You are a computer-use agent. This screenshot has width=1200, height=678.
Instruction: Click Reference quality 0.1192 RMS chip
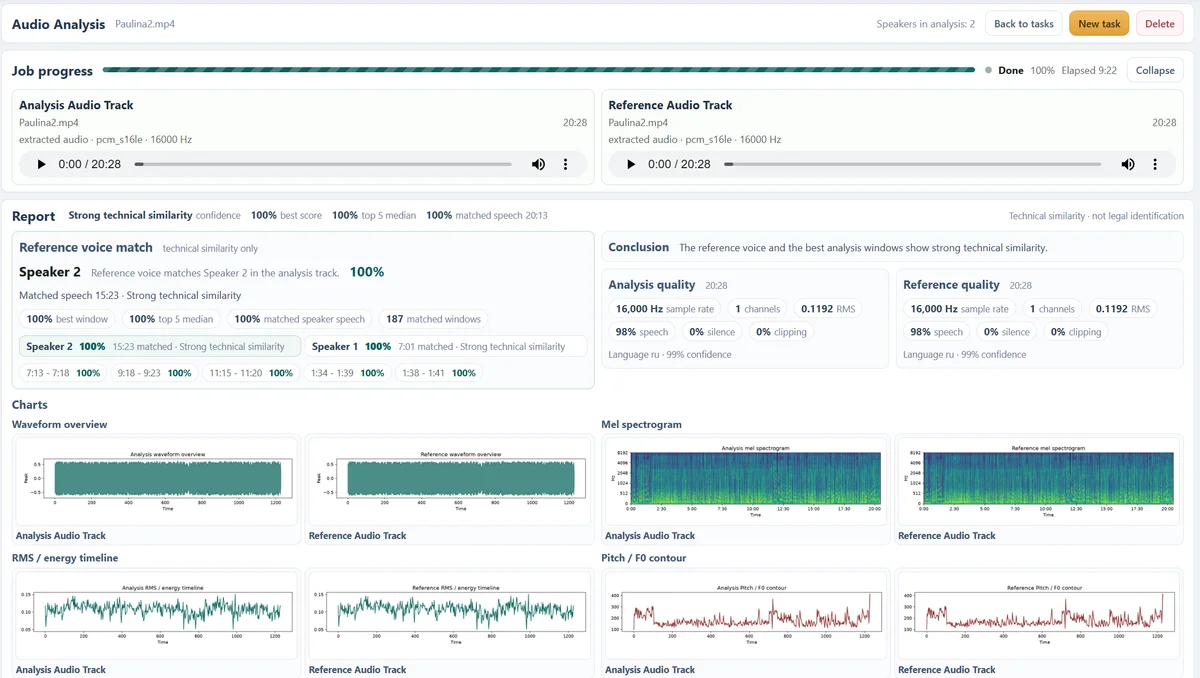(x=1122, y=309)
